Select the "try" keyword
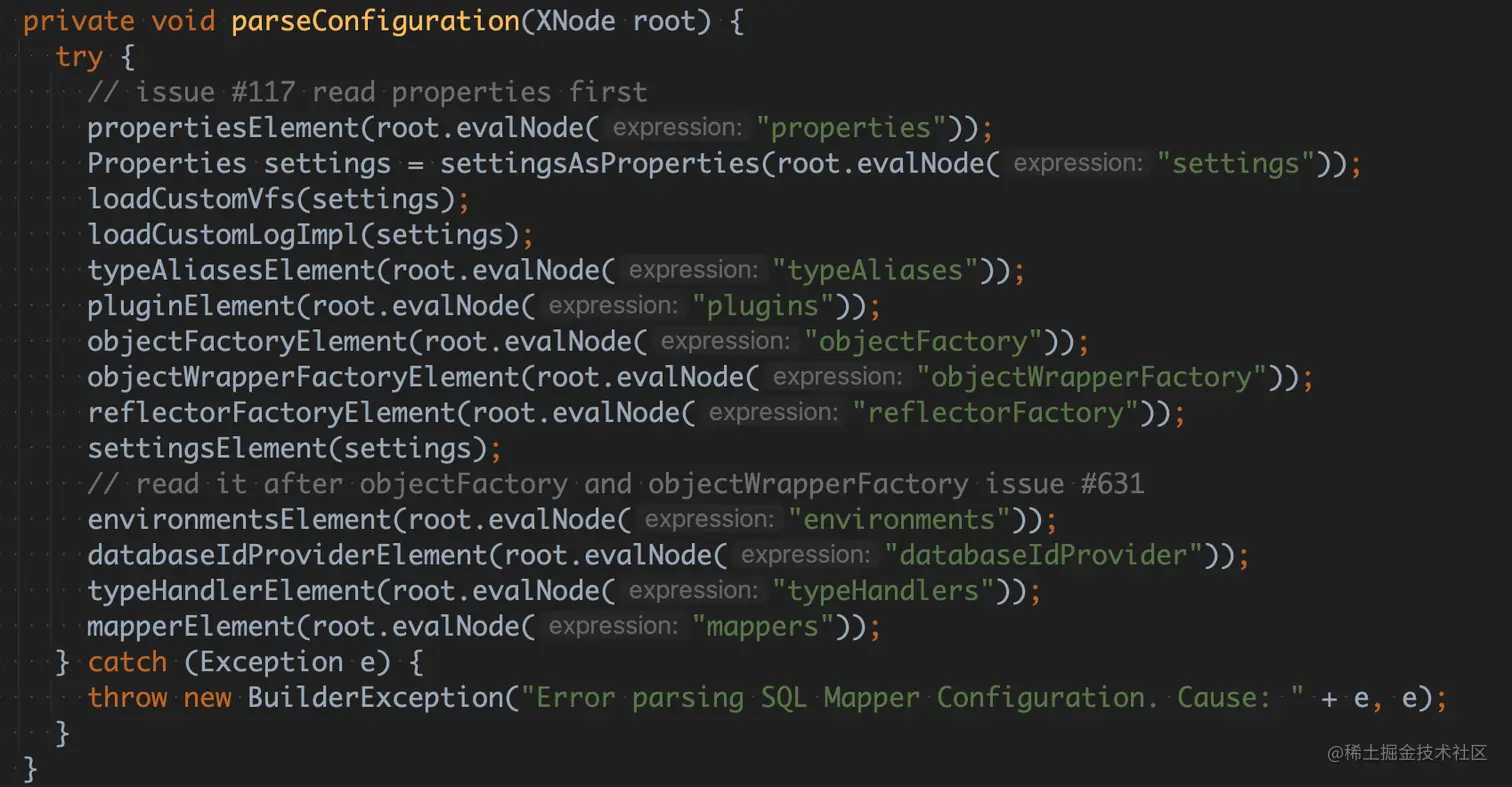Screen dimensions: 1512x787 click(80, 56)
